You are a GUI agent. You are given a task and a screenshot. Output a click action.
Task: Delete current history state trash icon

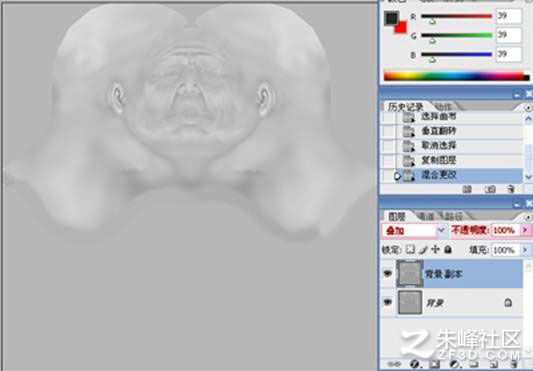511,189
